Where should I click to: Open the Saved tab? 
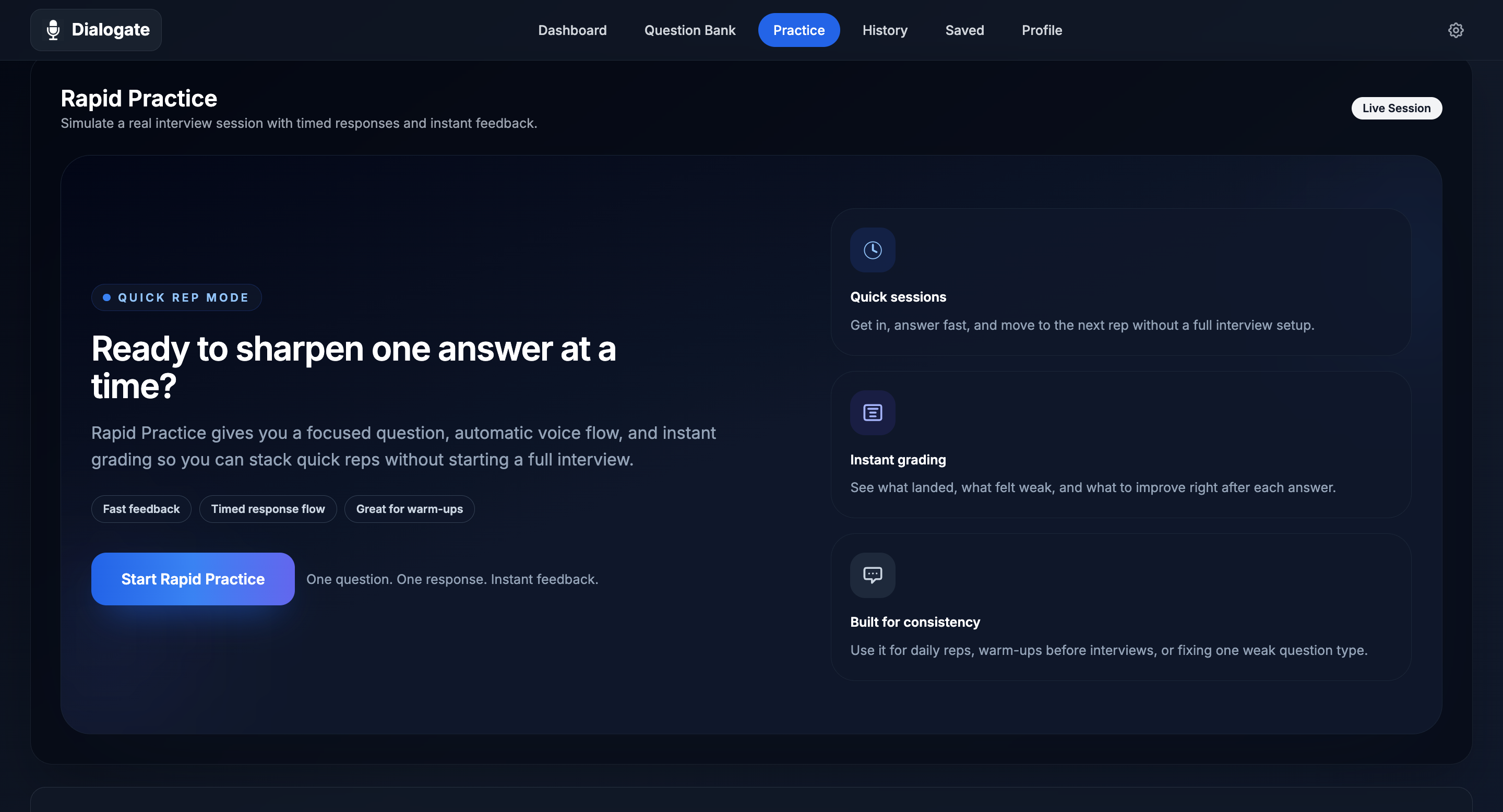(964, 30)
